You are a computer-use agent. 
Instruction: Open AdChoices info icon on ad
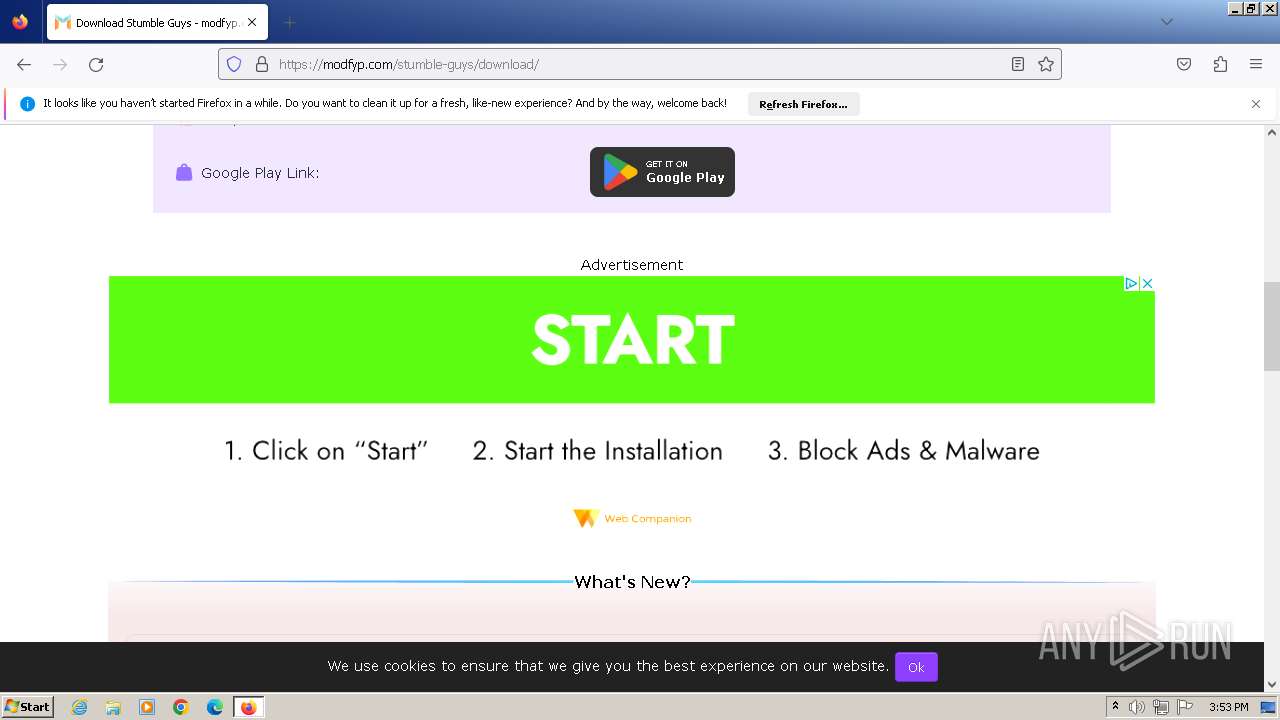click(x=1131, y=284)
